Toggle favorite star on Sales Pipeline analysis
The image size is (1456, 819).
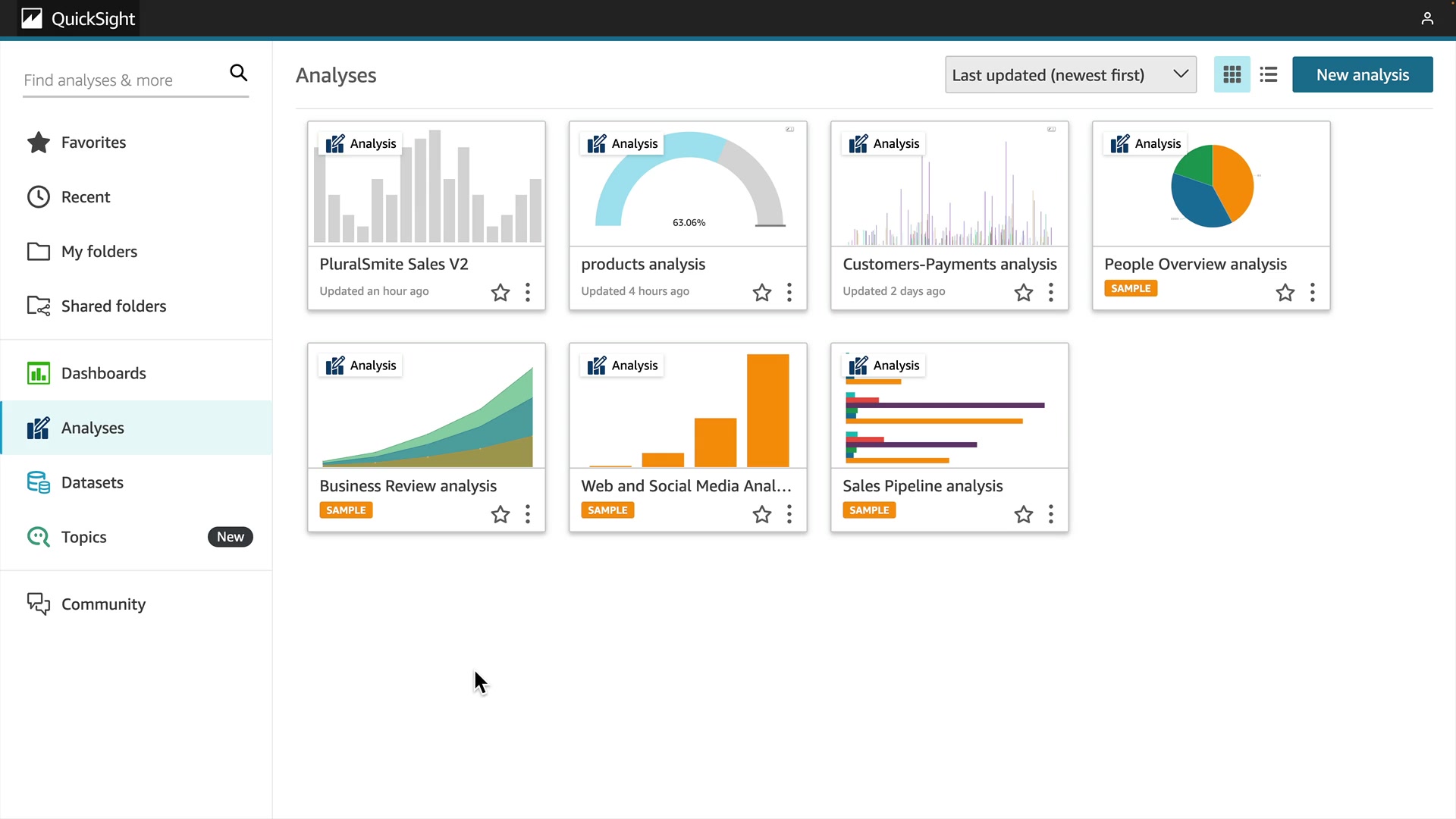point(1023,515)
